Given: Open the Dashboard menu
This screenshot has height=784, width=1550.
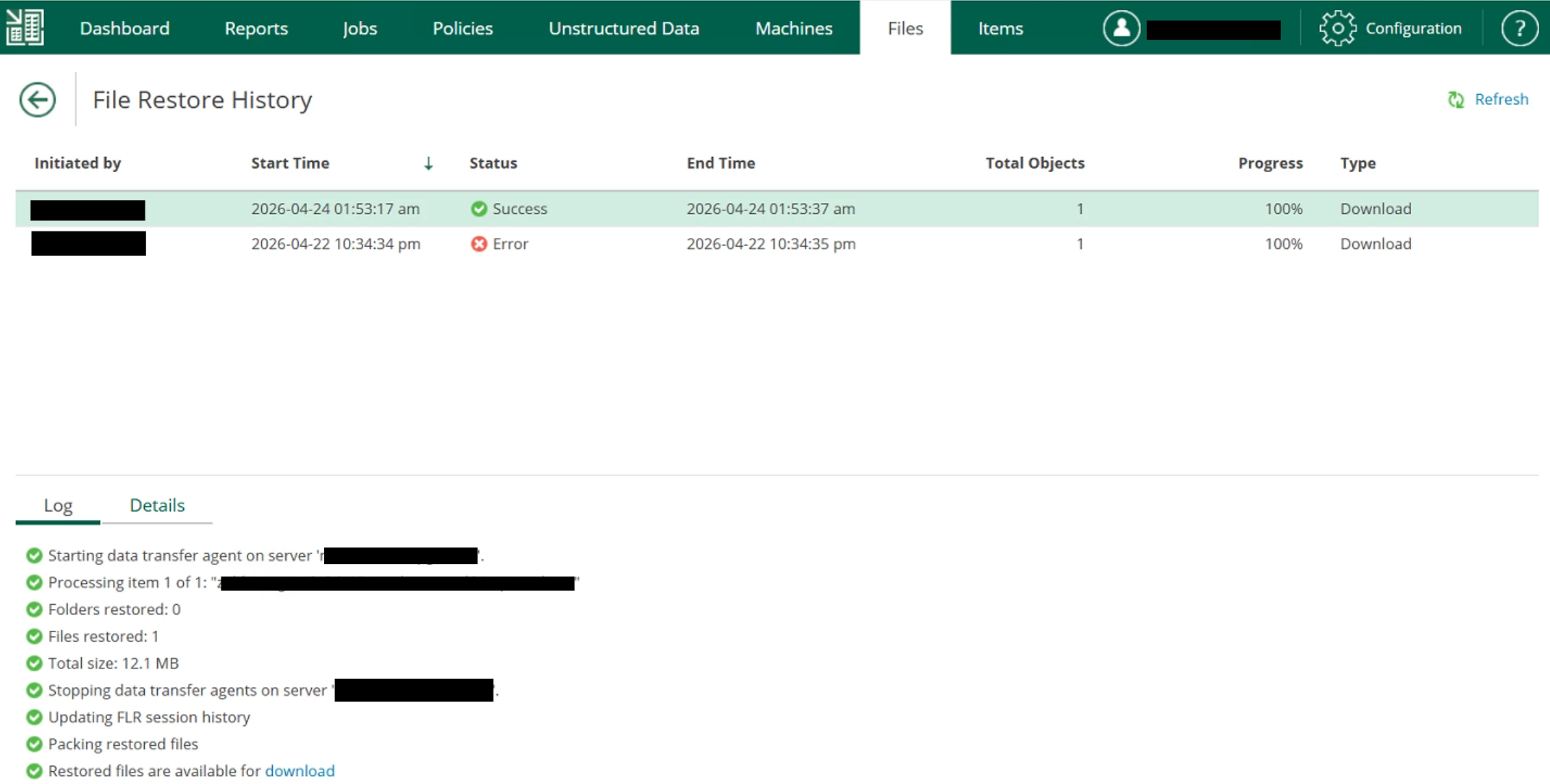Looking at the screenshot, I should (x=124, y=28).
